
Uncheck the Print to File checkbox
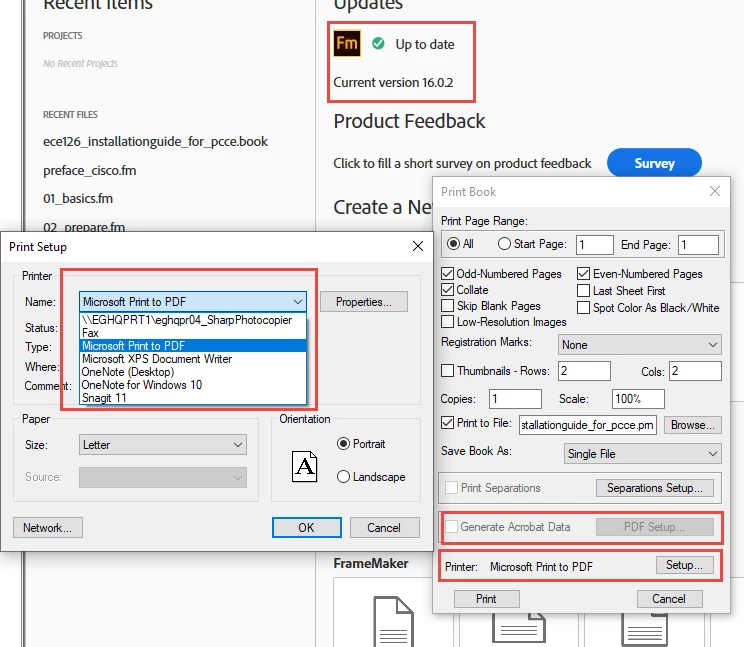point(447,423)
